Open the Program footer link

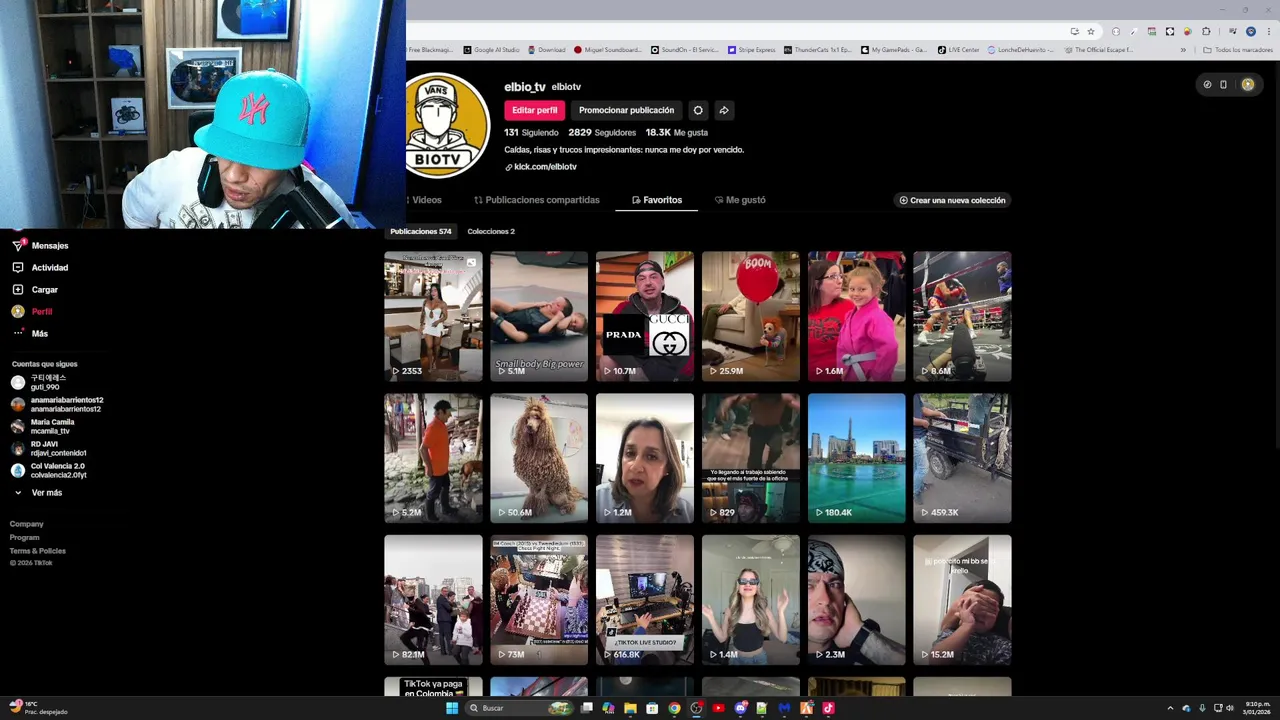pyautogui.click(x=25, y=538)
